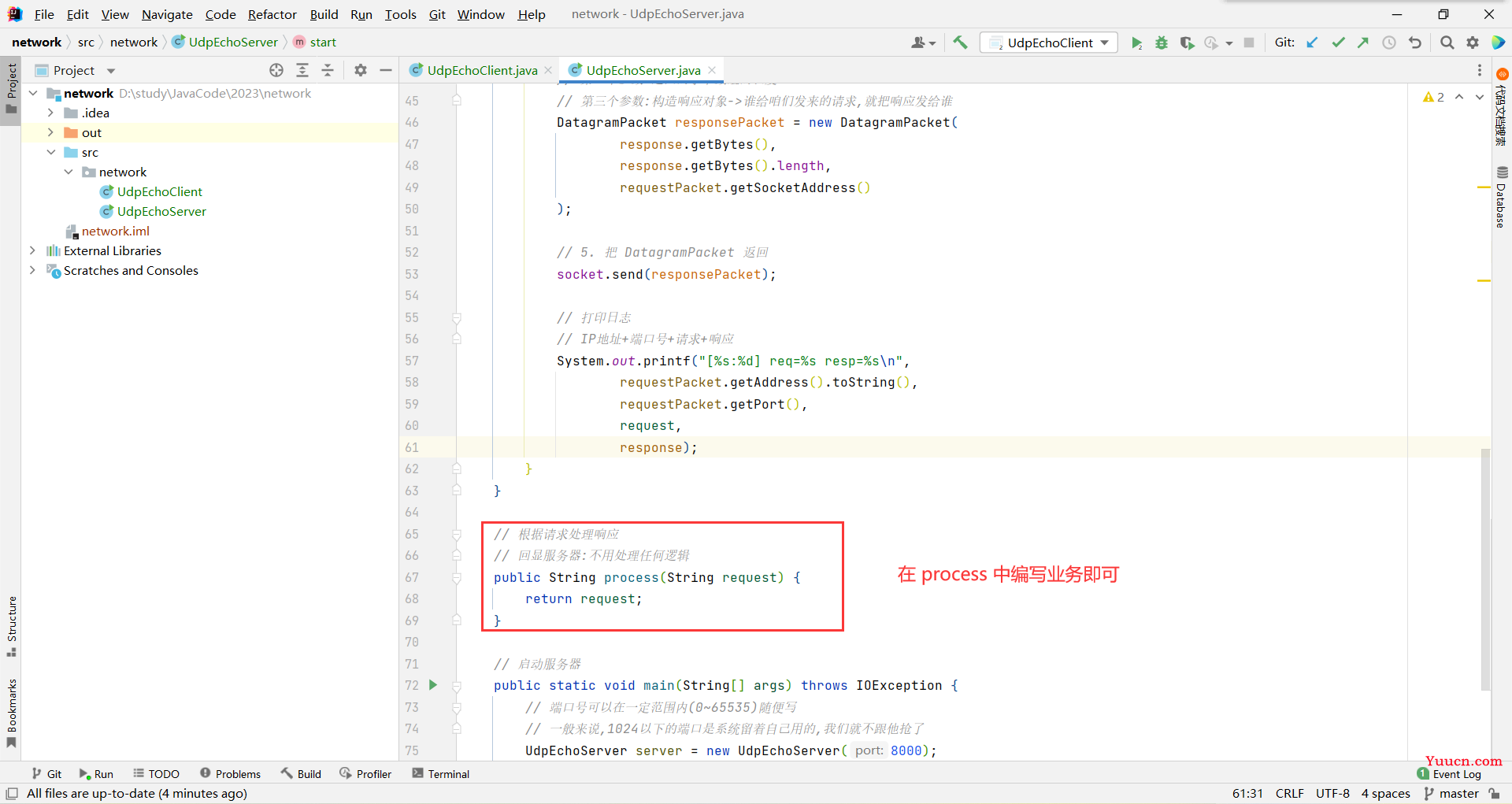
Task: Go to previous highlighted error arrow
Action: coord(1459,97)
